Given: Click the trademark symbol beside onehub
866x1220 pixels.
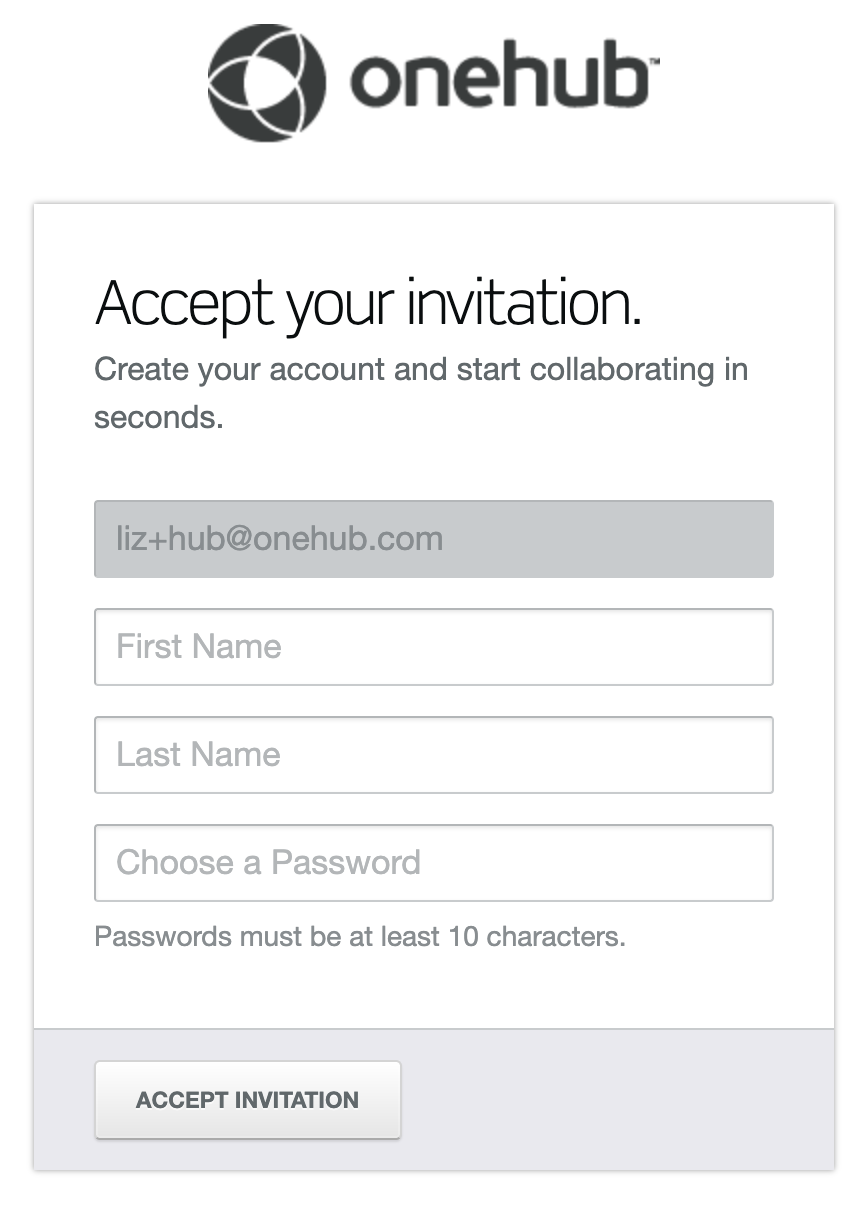Looking at the screenshot, I should pos(654,63).
